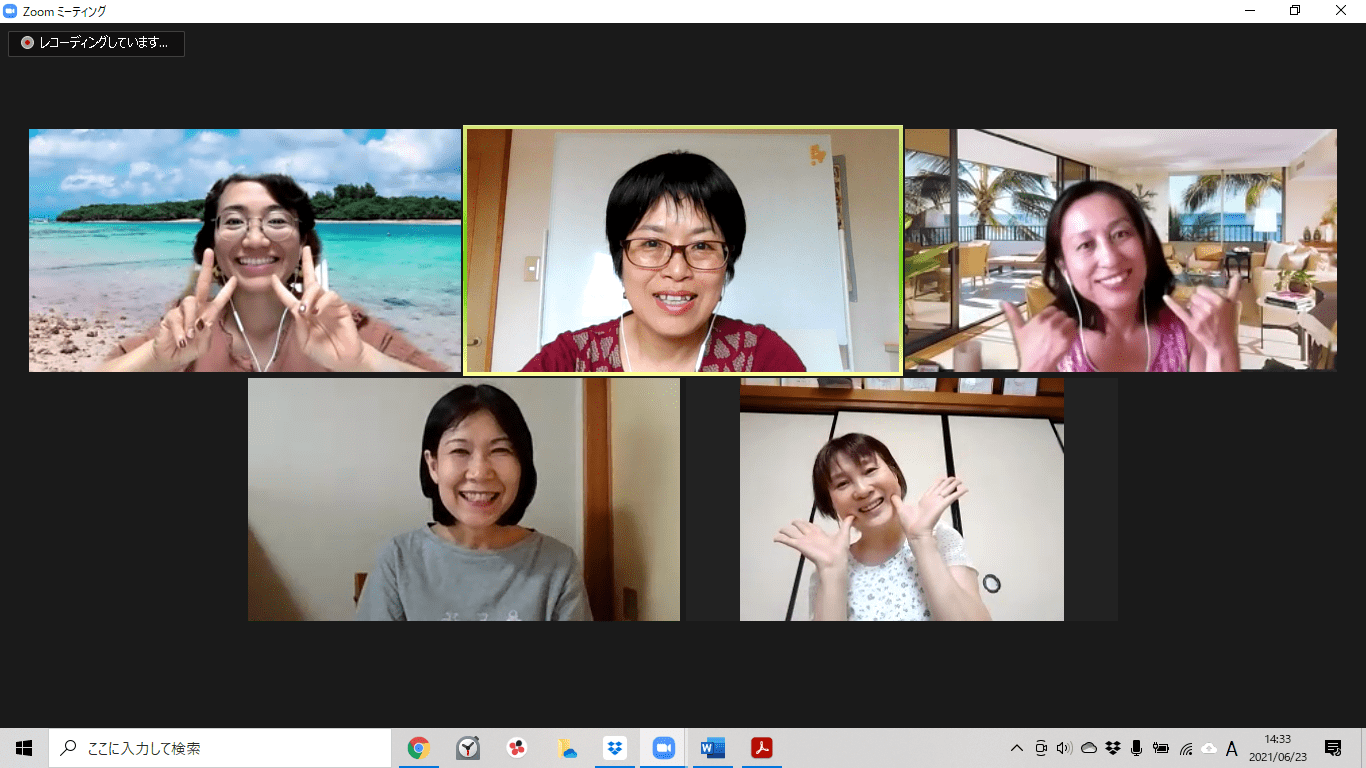The height and width of the screenshot is (768, 1366).
Task: Open the red petal app in taskbar
Action: click(x=517, y=748)
